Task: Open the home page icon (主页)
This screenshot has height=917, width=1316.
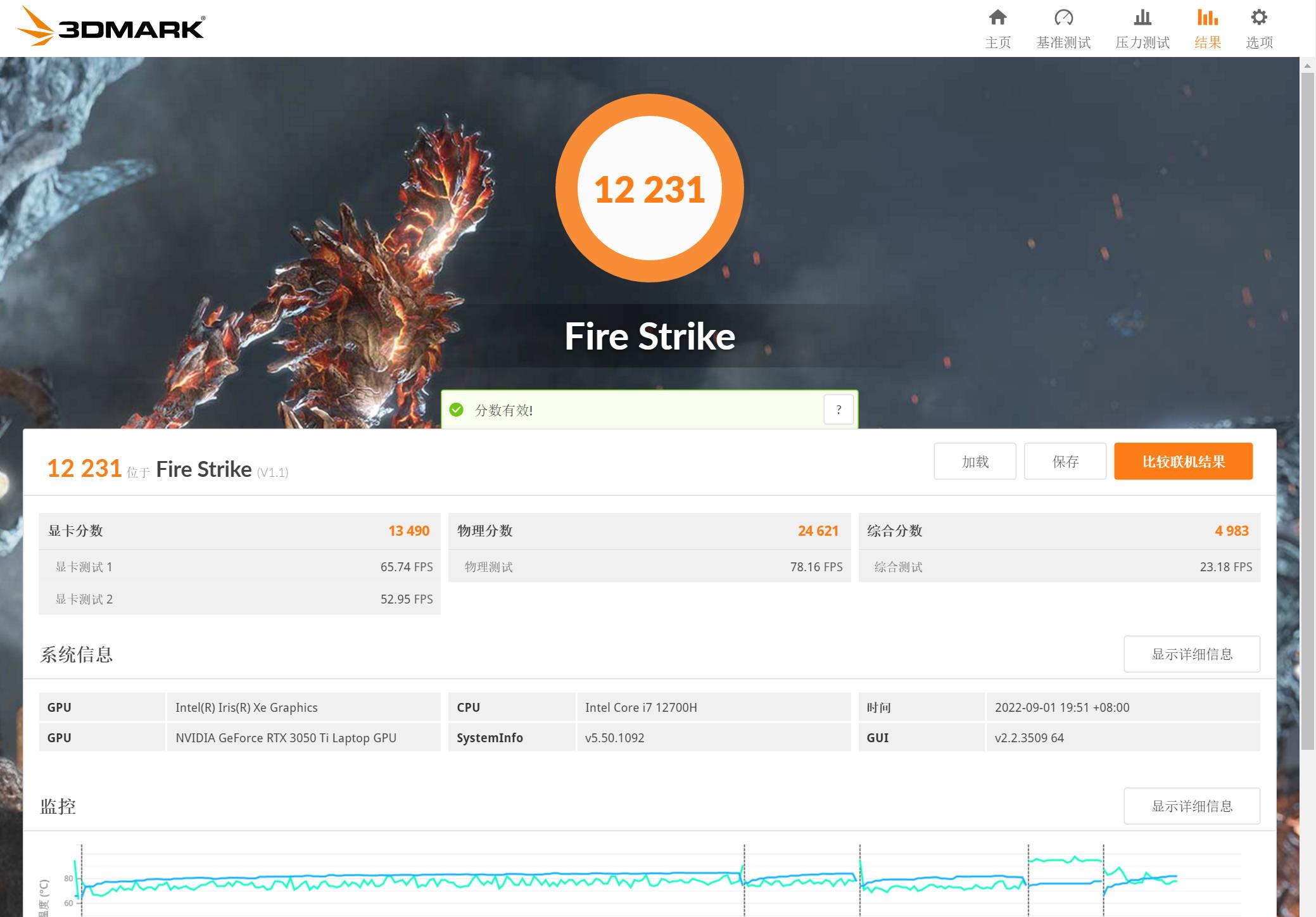Action: click(997, 17)
